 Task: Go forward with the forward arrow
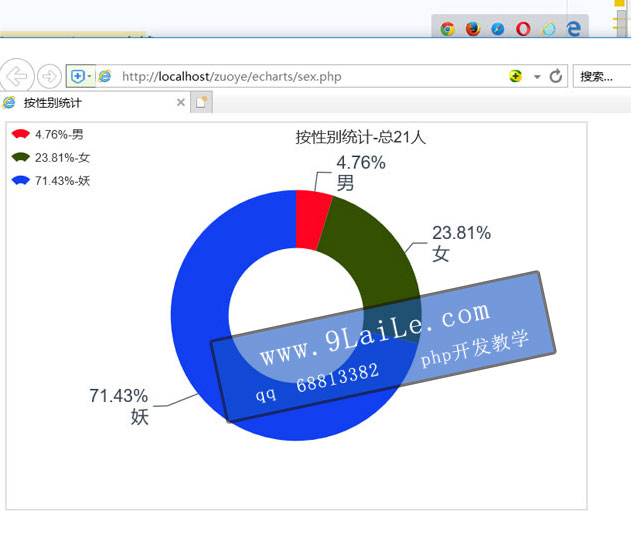click(49, 76)
